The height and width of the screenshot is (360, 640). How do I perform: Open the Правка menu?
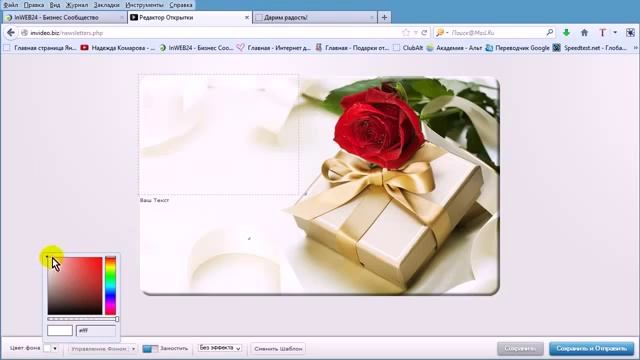(x=34, y=5)
